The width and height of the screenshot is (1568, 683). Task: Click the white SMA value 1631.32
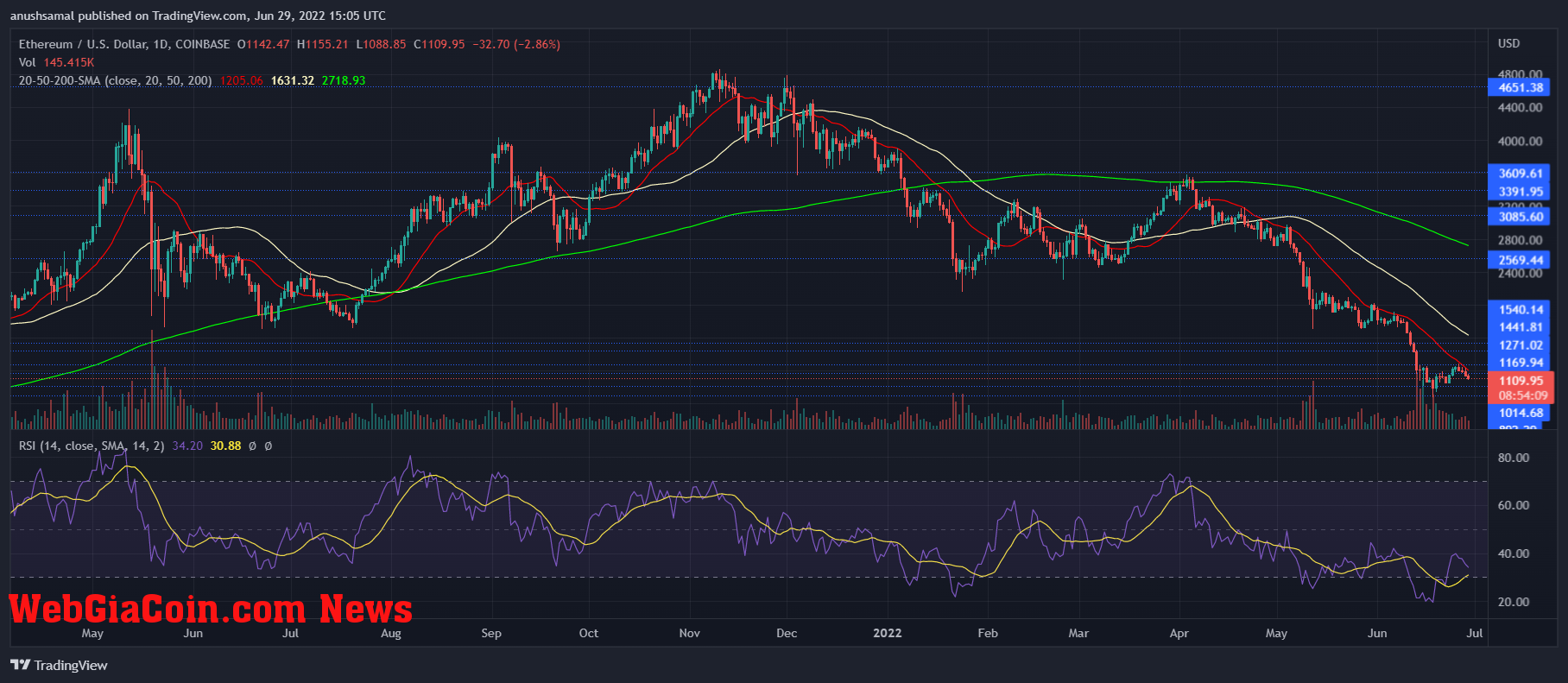(293, 80)
